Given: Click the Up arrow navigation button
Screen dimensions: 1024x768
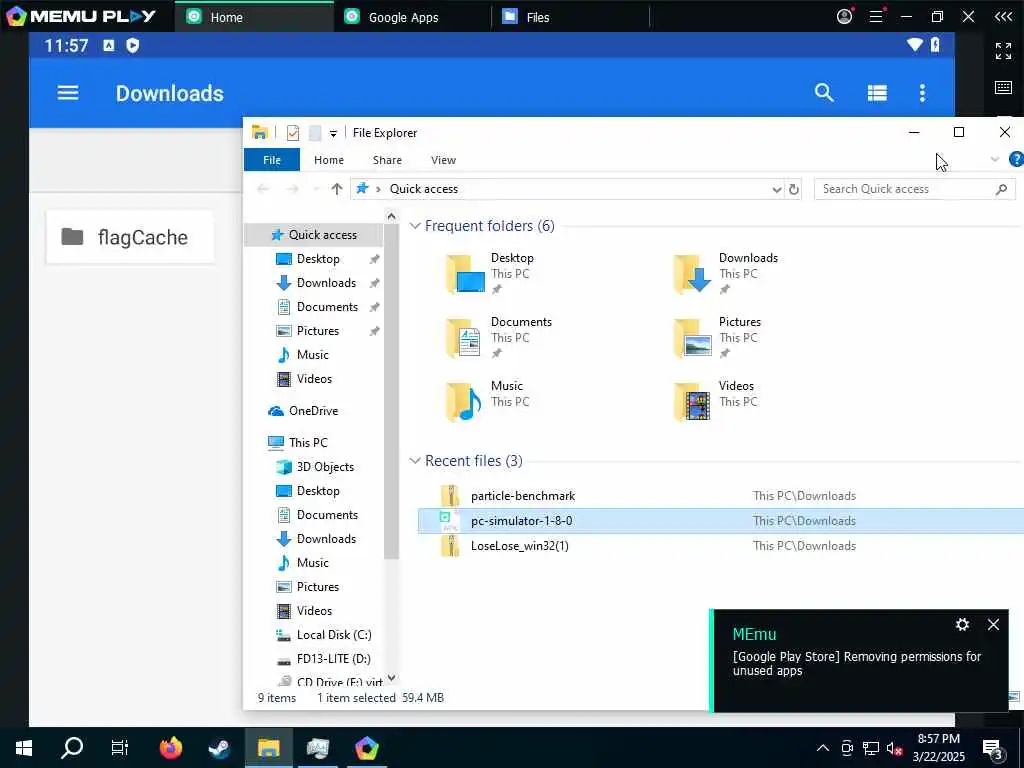Looking at the screenshot, I should [x=336, y=189].
